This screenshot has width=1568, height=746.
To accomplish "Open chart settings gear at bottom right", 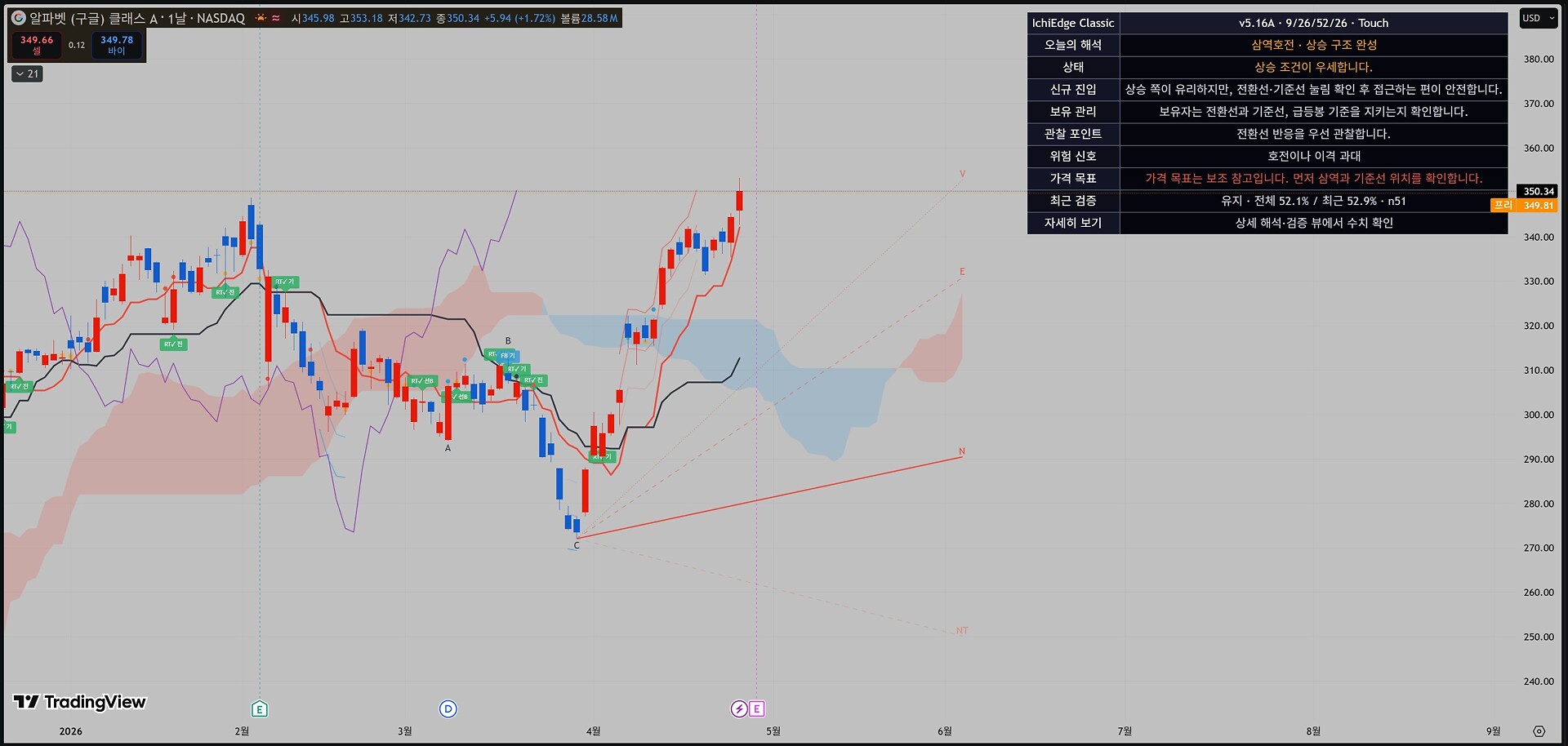I will pyautogui.click(x=1539, y=731).
